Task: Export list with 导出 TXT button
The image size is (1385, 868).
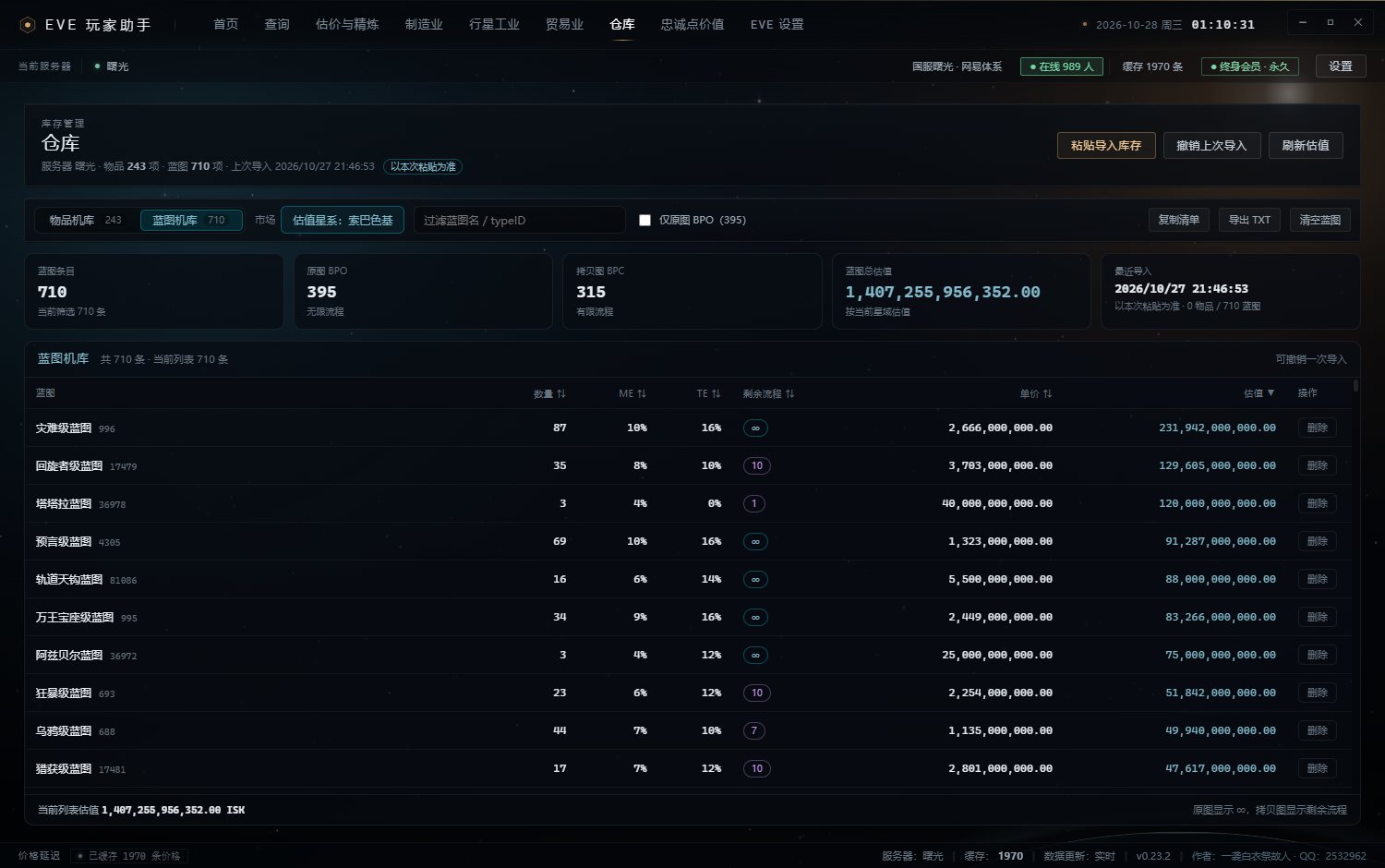Action: click(1249, 220)
